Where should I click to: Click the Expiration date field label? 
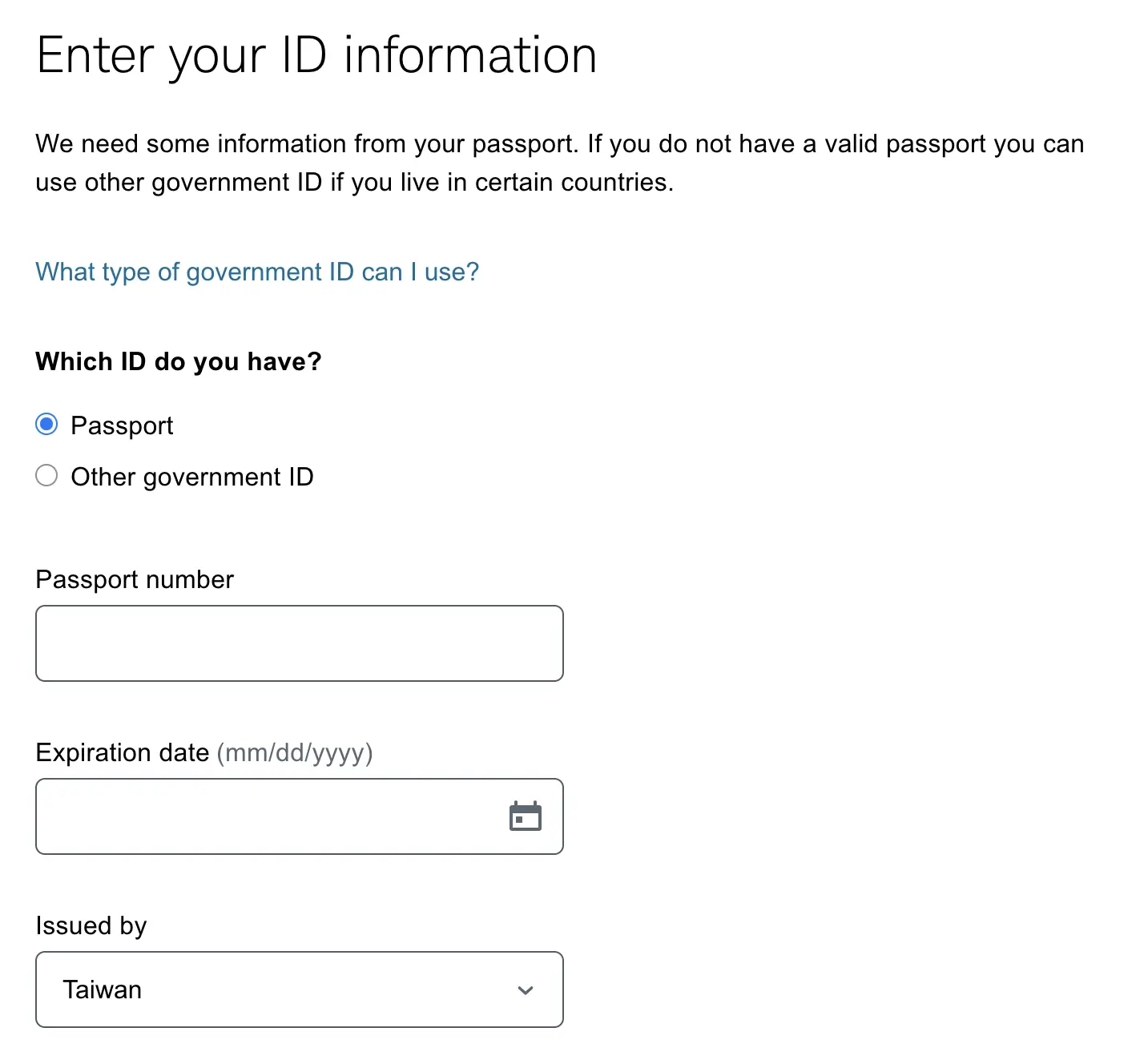123,752
